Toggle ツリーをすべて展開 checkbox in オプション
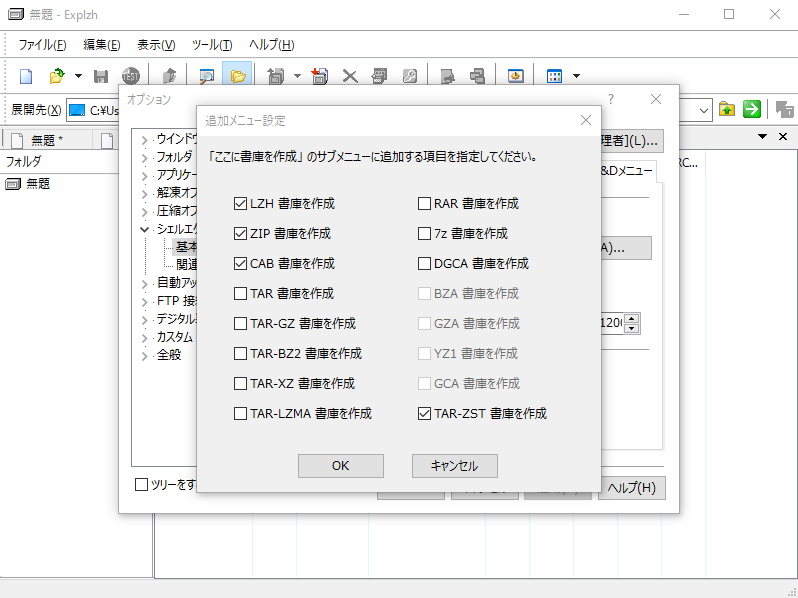Screen dimensions: 798x598 point(141,485)
